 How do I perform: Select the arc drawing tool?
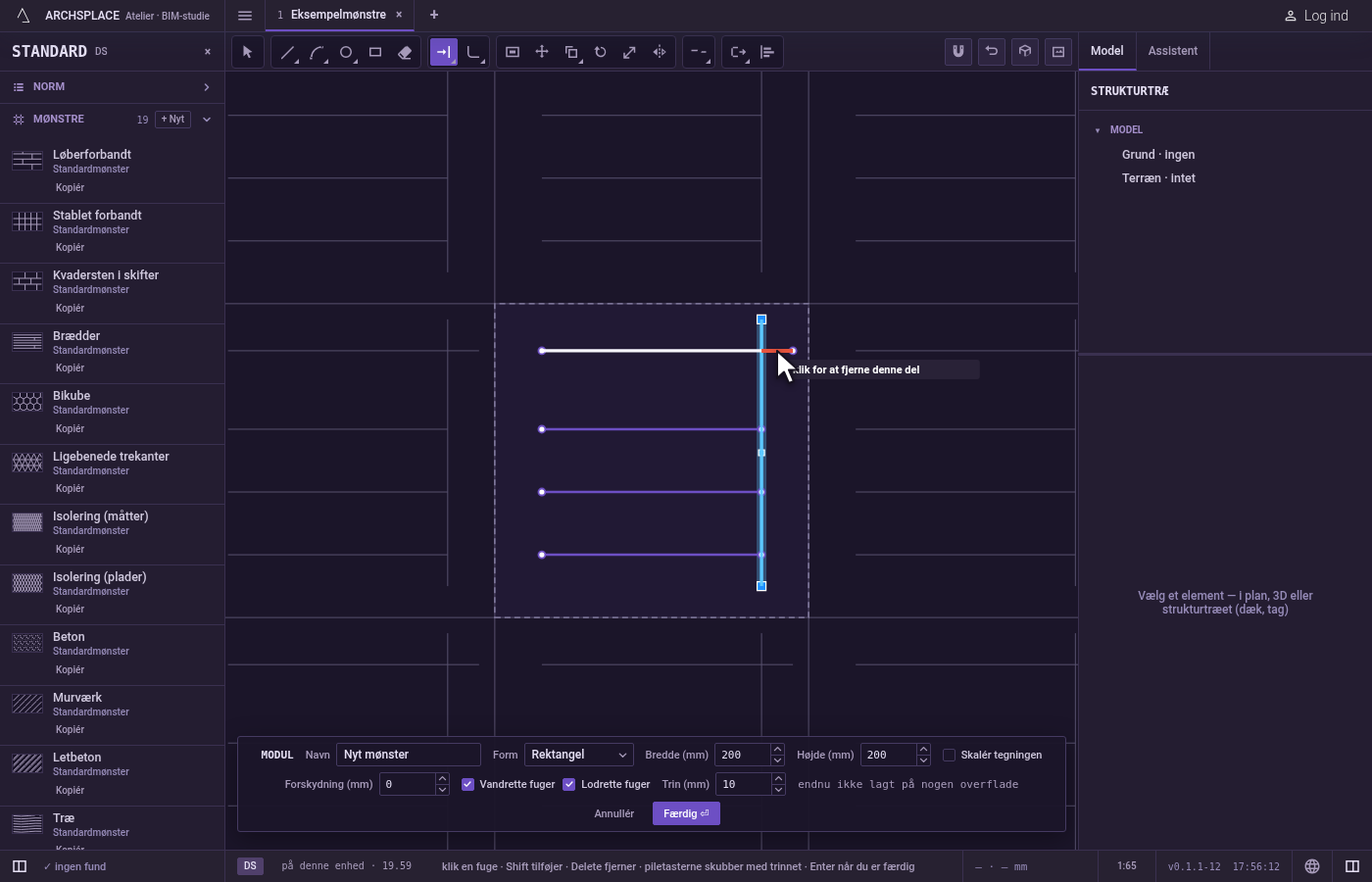(317, 52)
